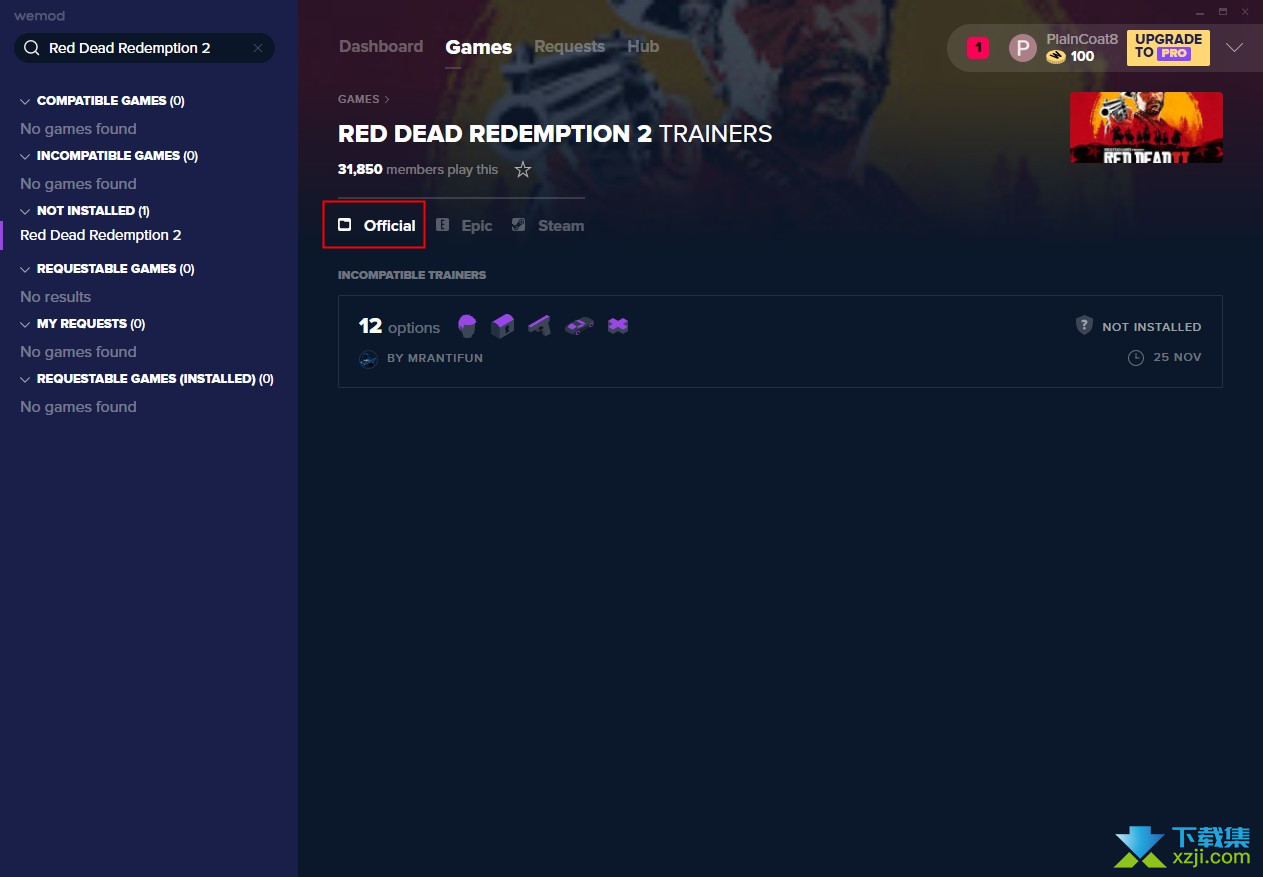The width and height of the screenshot is (1263, 877).
Task: Click the clock icon by 25 NOV
Action: click(1136, 357)
